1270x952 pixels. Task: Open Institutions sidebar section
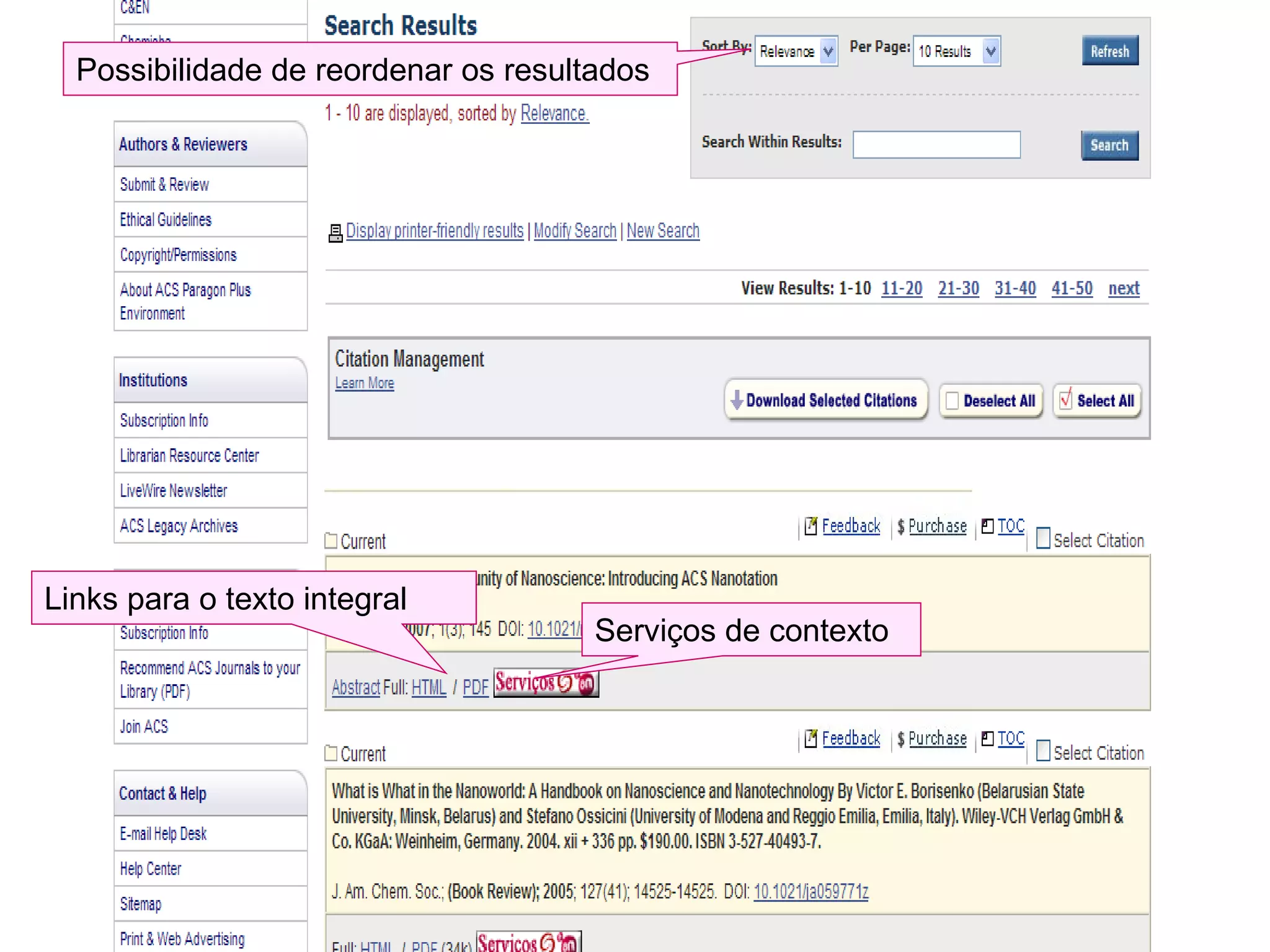point(210,381)
